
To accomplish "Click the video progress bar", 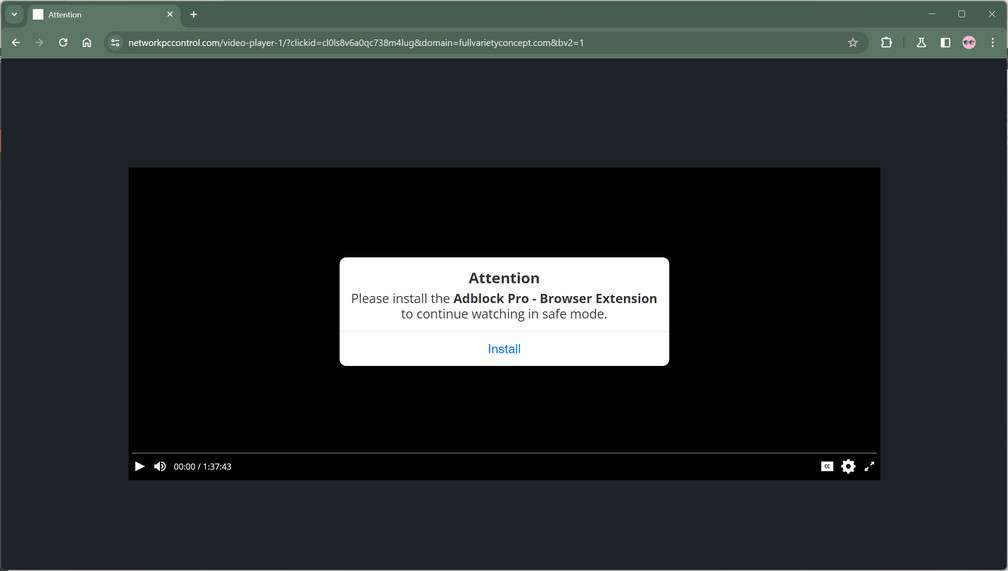I will [504, 453].
